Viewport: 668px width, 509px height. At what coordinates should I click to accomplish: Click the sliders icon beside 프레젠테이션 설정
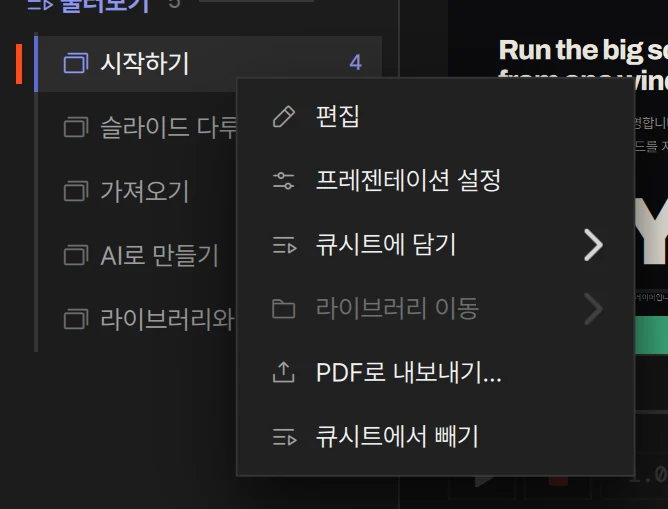[x=284, y=181]
